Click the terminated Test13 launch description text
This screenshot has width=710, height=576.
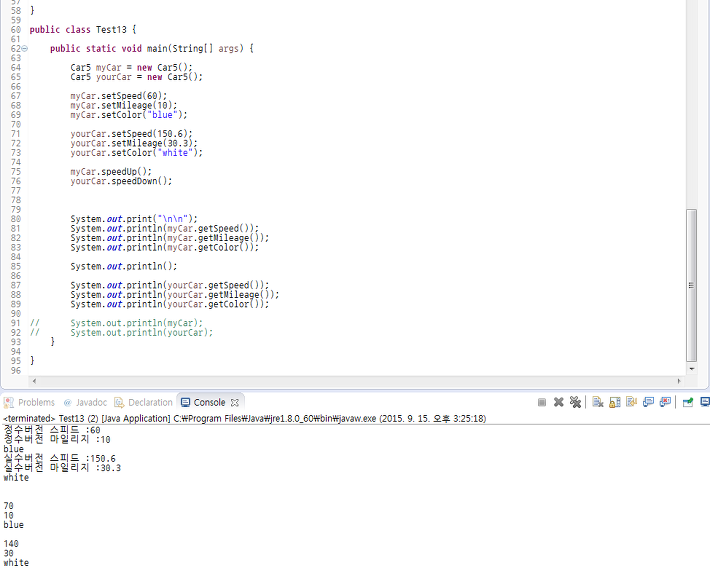click(245, 418)
